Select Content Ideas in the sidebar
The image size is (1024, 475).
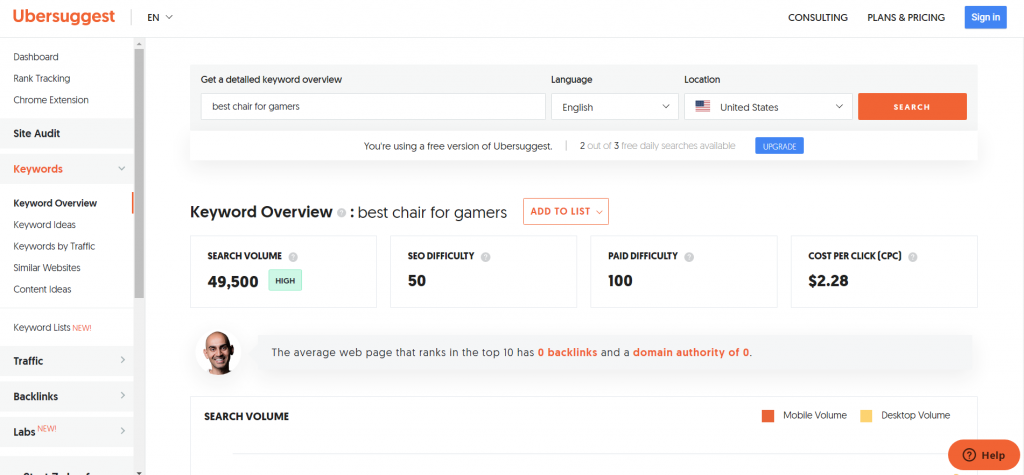[42, 289]
